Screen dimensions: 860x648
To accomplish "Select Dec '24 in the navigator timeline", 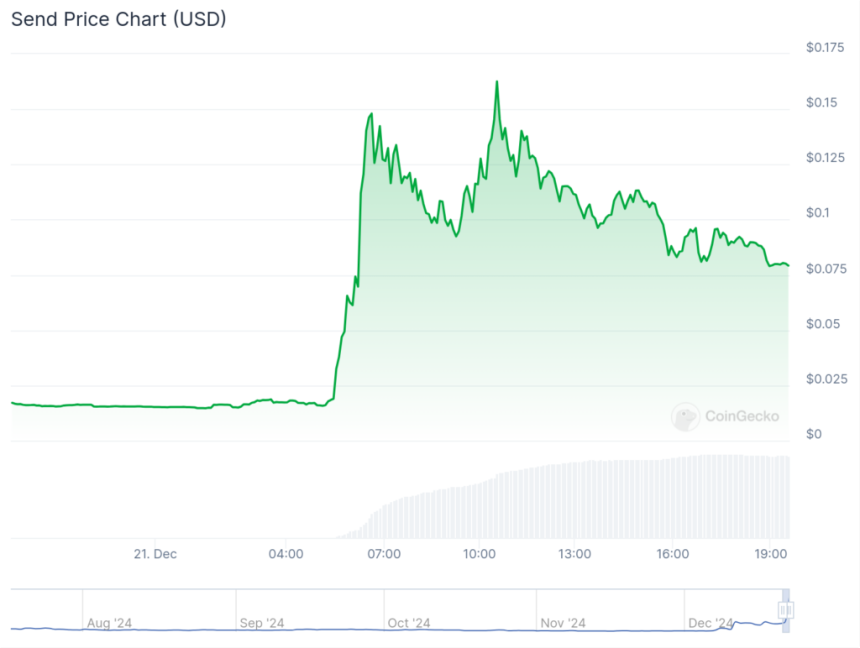I will coord(711,623).
